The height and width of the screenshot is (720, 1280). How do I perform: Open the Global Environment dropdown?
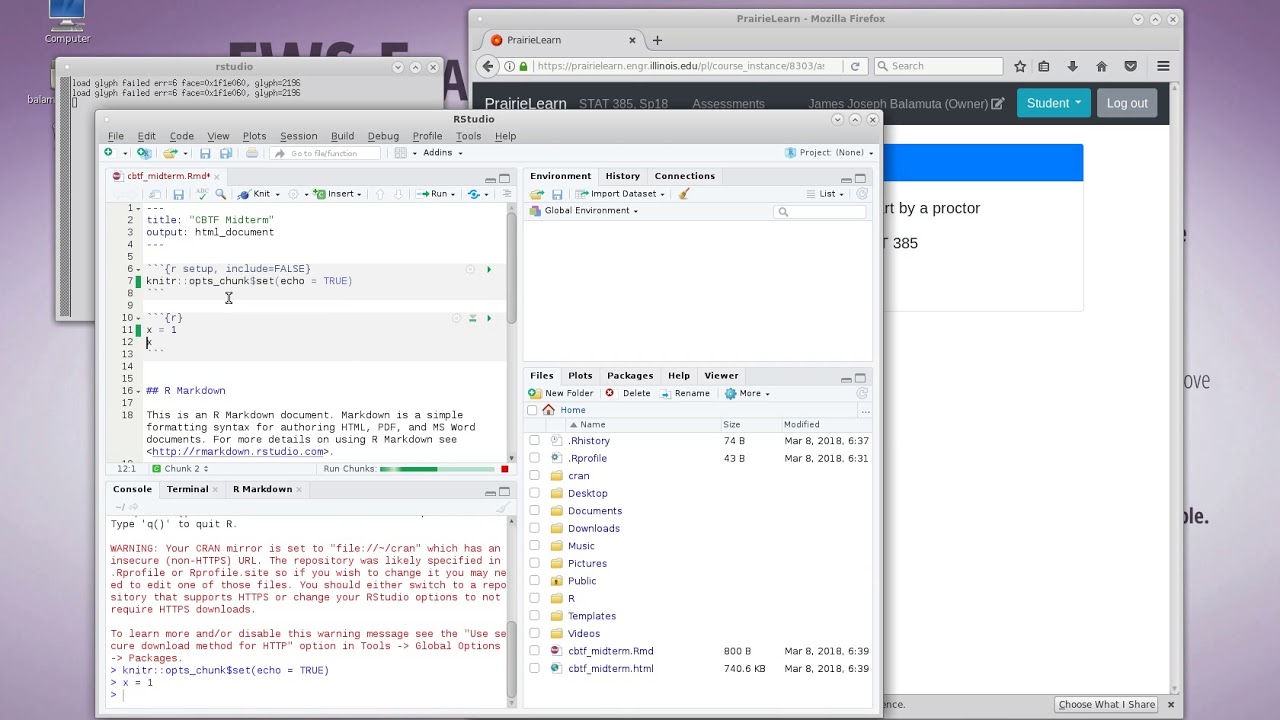584,211
